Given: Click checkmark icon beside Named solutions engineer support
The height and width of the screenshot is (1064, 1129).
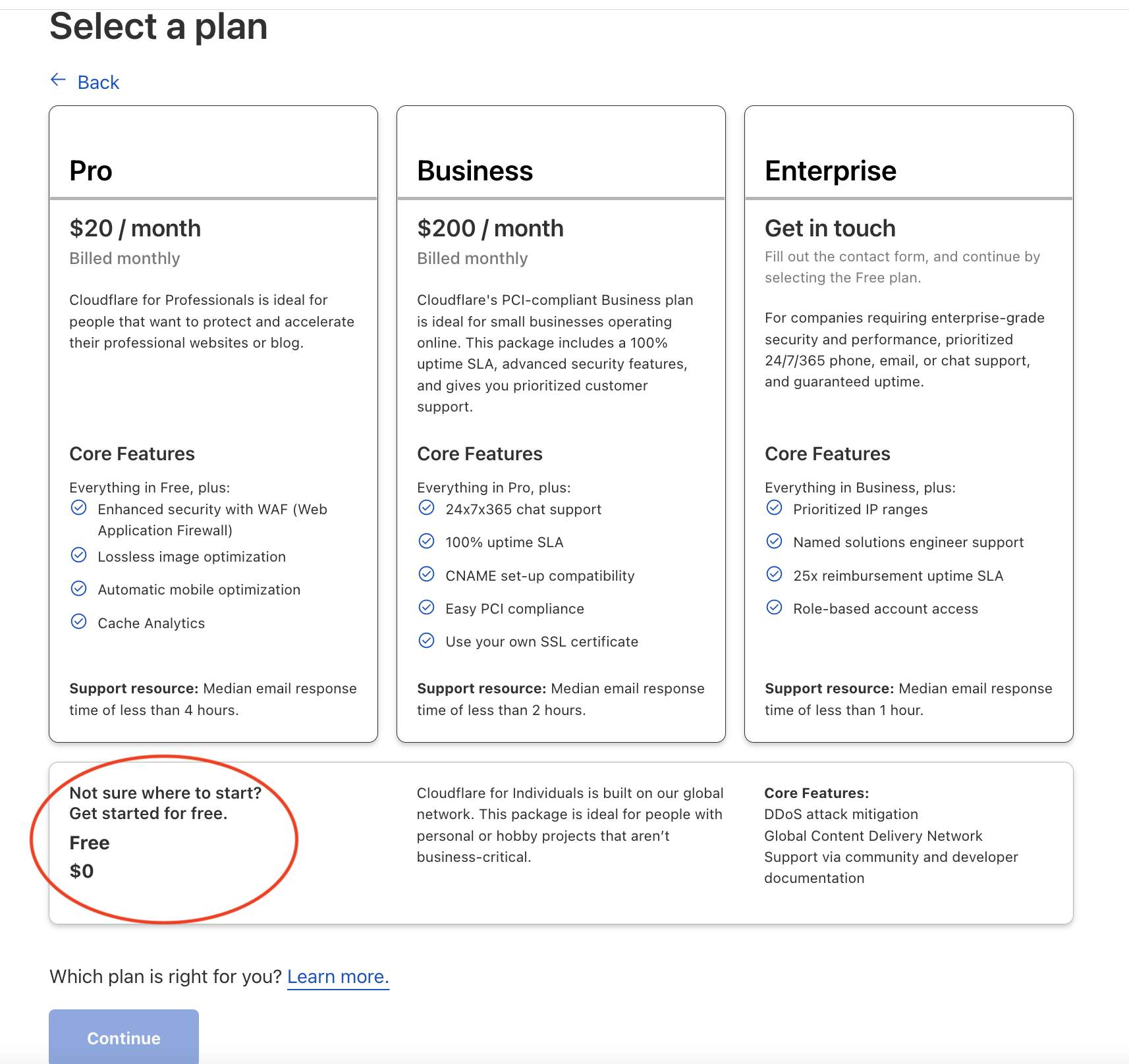Looking at the screenshot, I should tap(774, 541).
